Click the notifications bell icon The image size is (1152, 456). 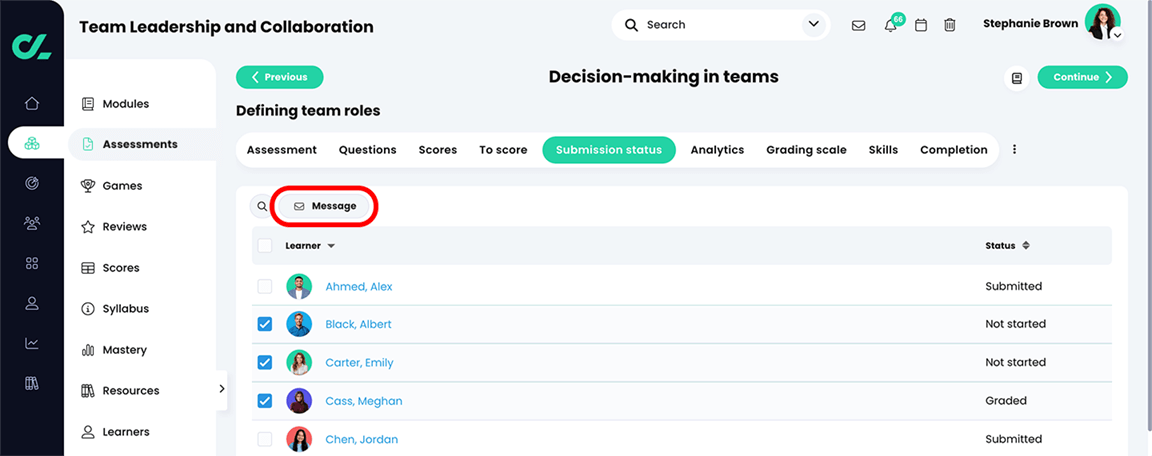890,25
